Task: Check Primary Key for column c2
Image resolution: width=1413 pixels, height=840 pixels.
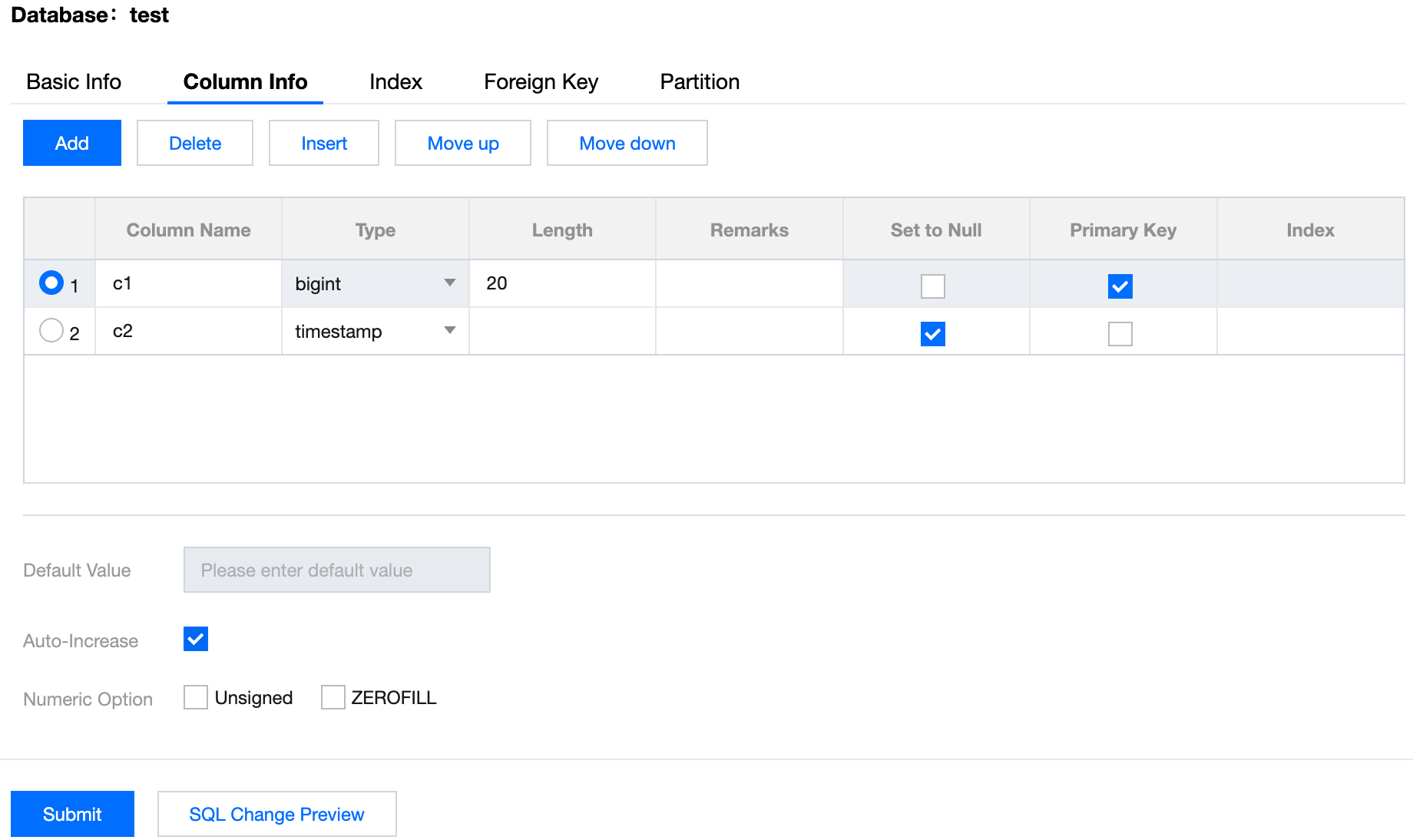Action: click(x=1120, y=334)
